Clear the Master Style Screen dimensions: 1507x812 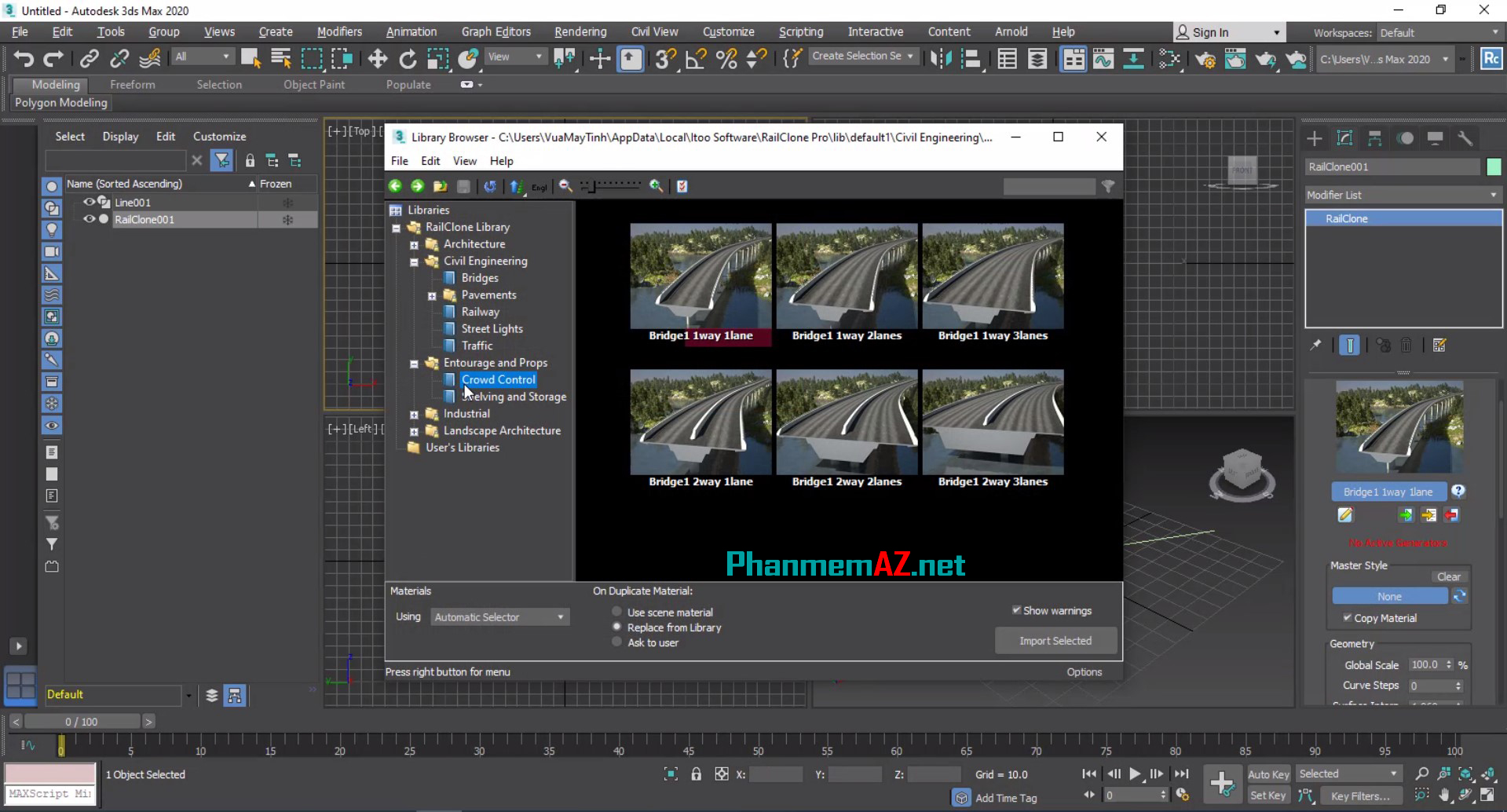1449,576
